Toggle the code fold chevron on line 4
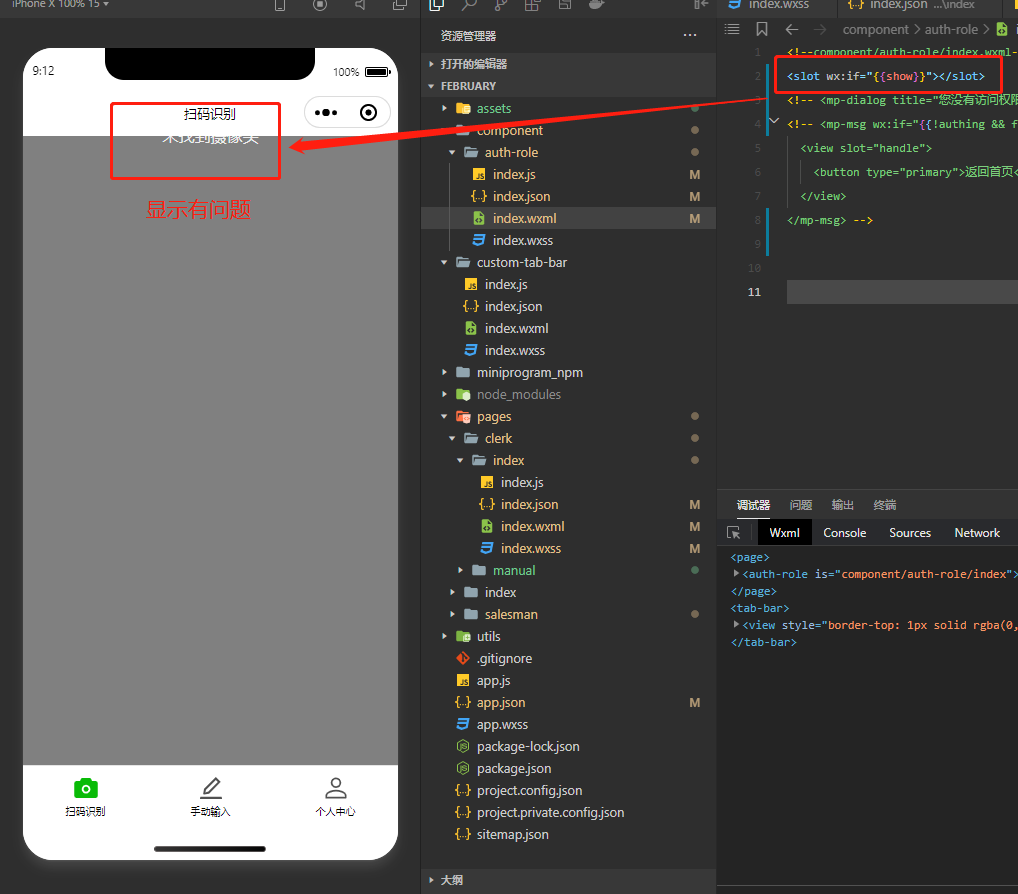The image size is (1018, 894). (x=774, y=121)
